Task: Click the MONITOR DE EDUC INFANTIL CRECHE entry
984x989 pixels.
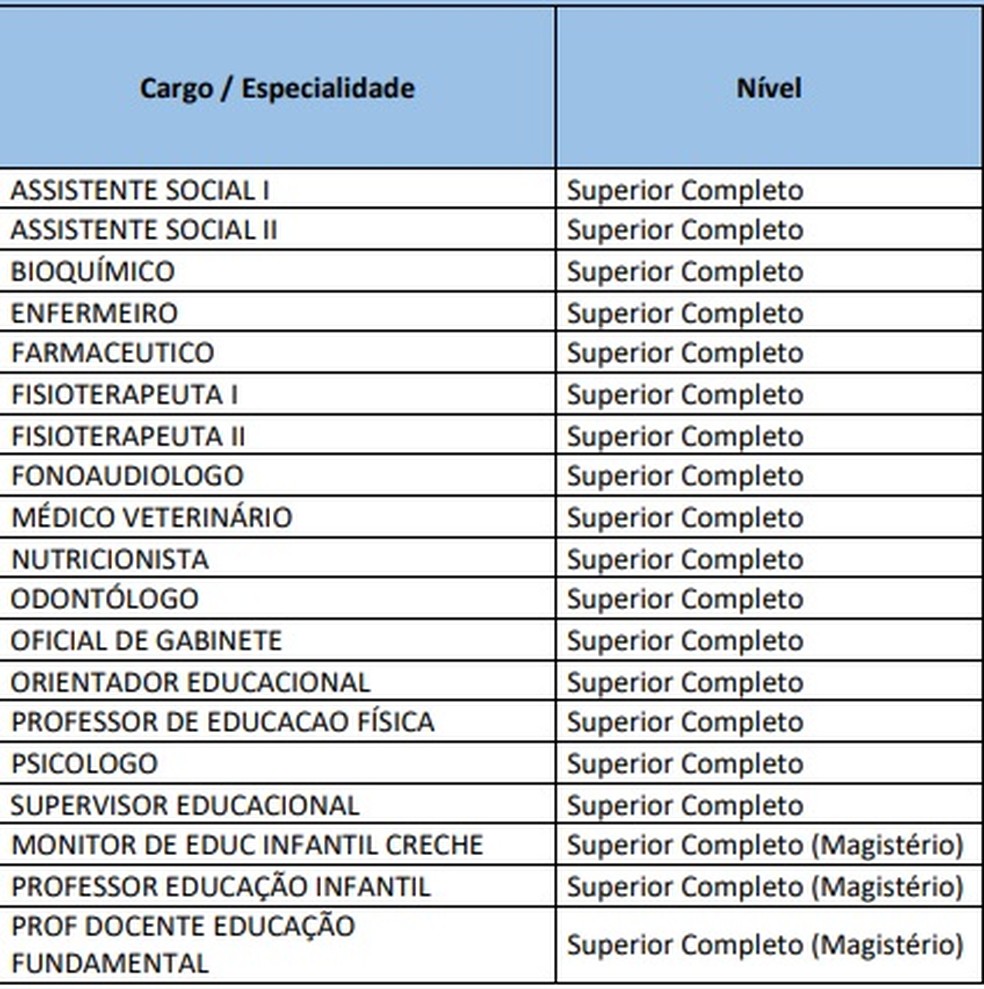Action: click(x=247, y=845)
